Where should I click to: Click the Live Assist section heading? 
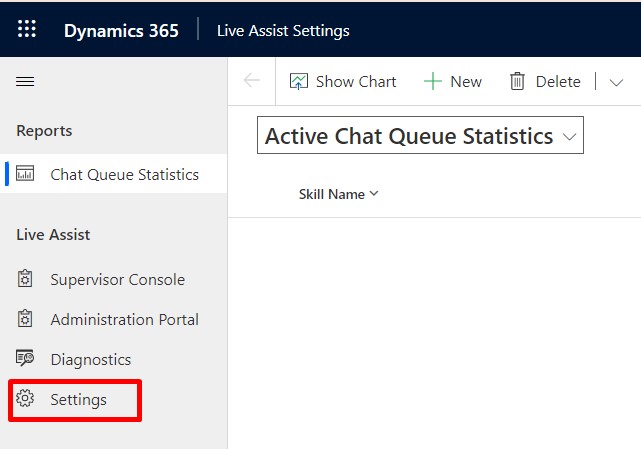tap(53, 235)
